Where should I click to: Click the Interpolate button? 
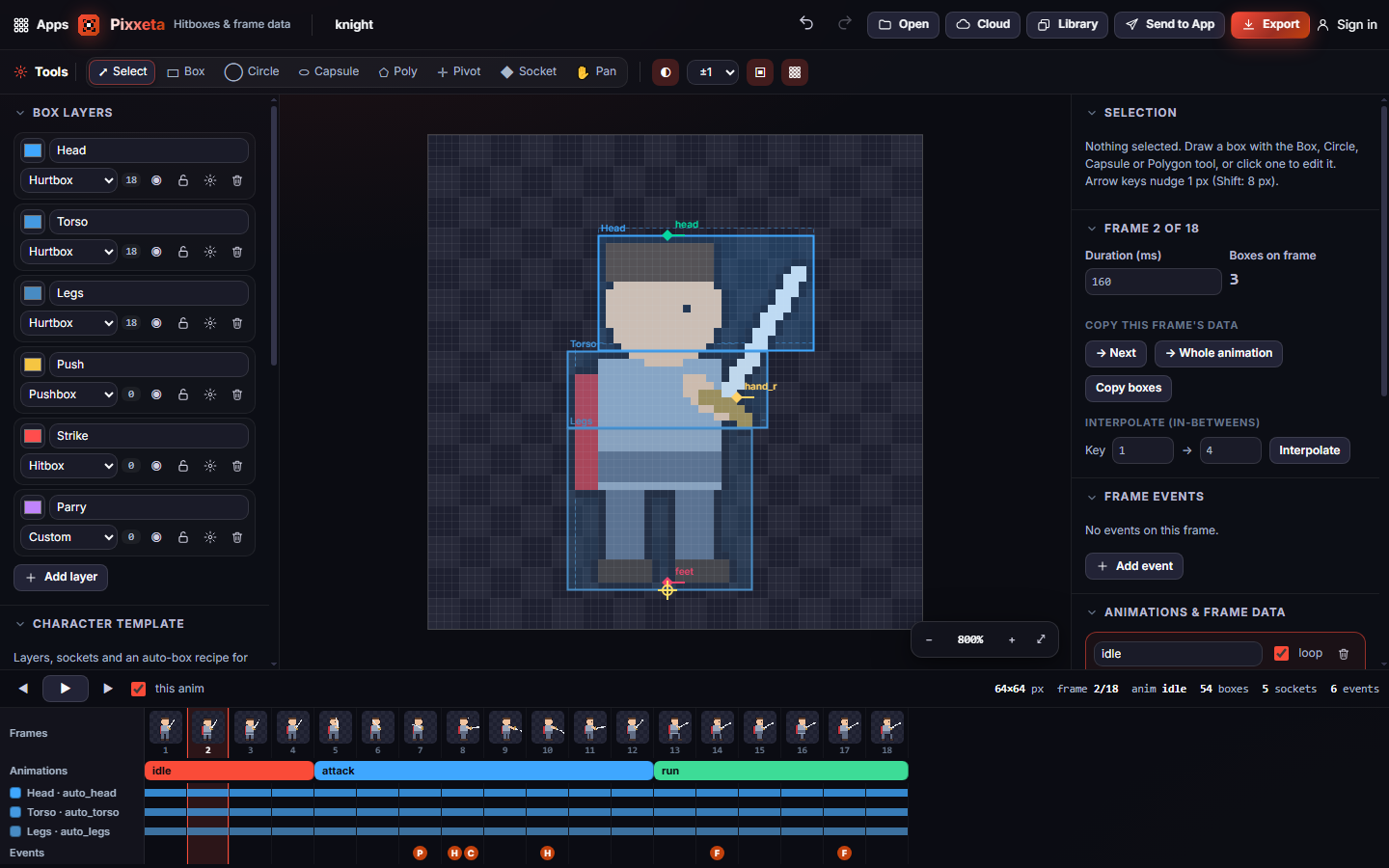click(1309, 450)
